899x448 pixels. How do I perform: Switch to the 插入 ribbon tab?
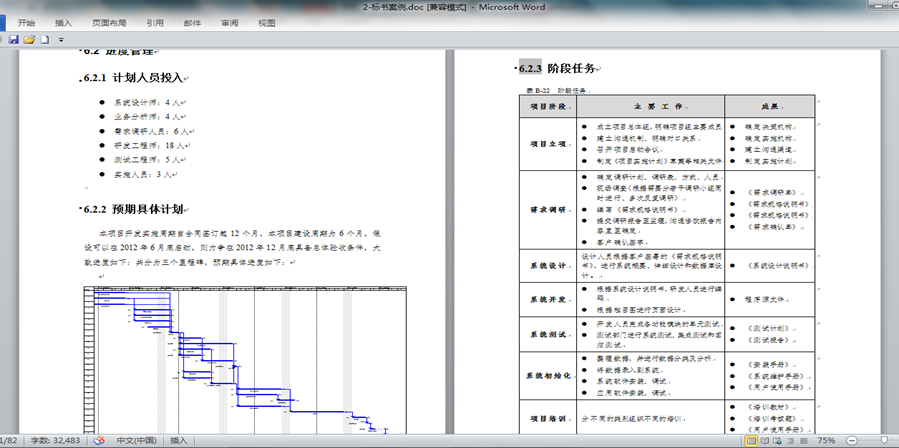click(x=64, y=24)
